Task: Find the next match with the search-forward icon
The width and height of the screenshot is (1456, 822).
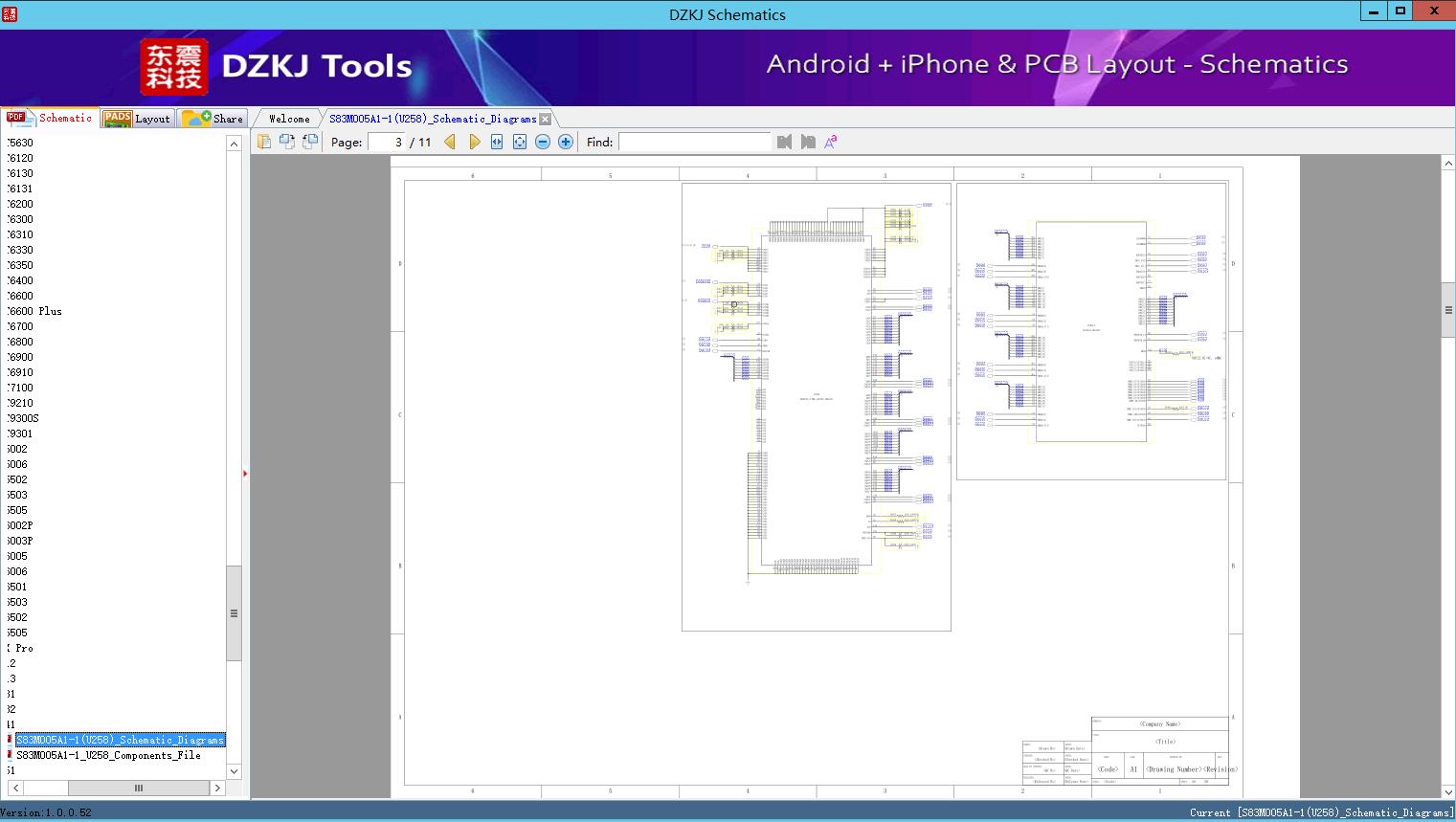Action: pos(808,142)
